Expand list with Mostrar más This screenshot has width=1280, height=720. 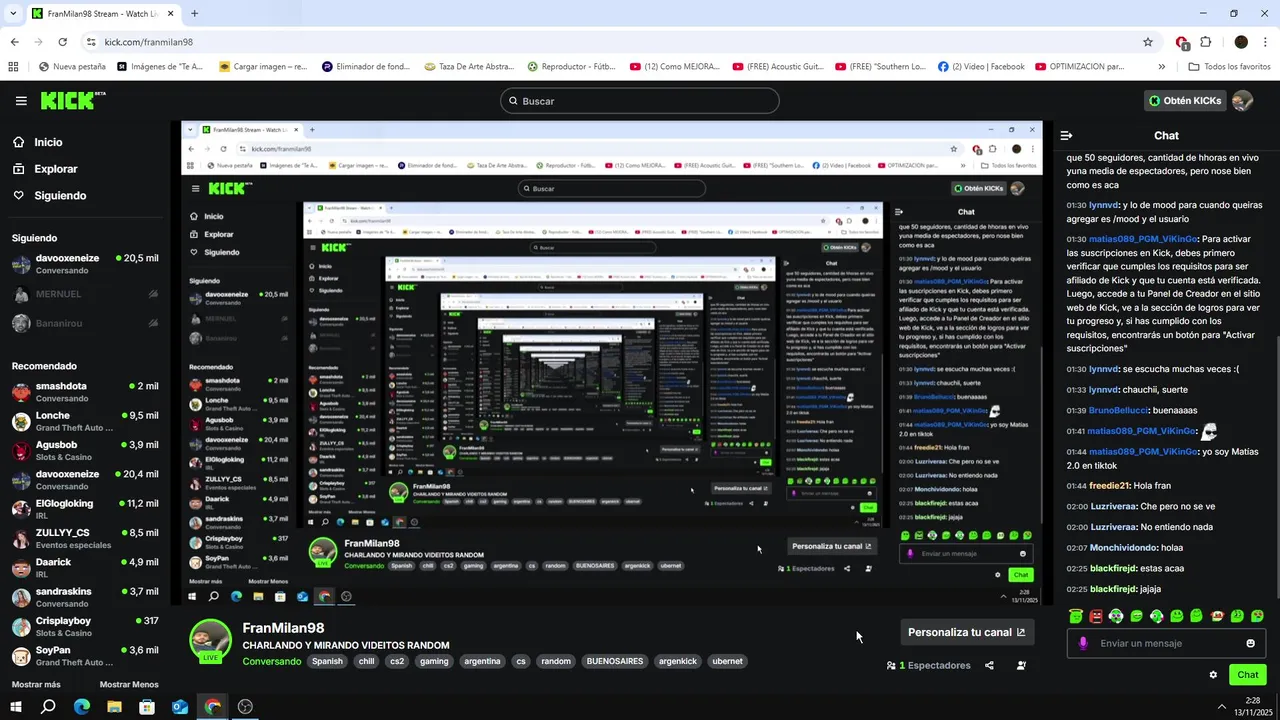tap(36, 685)
